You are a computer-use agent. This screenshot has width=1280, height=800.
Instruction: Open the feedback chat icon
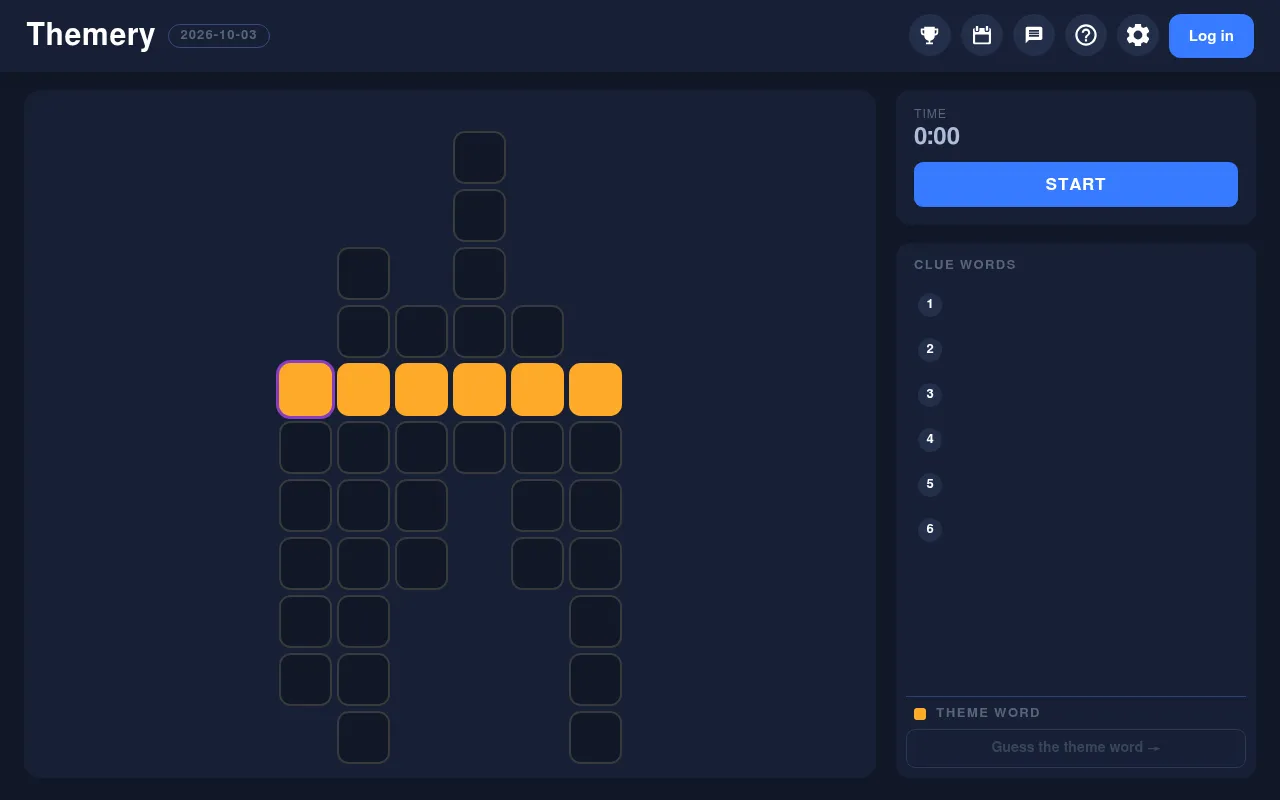[x=1034, y=35]
